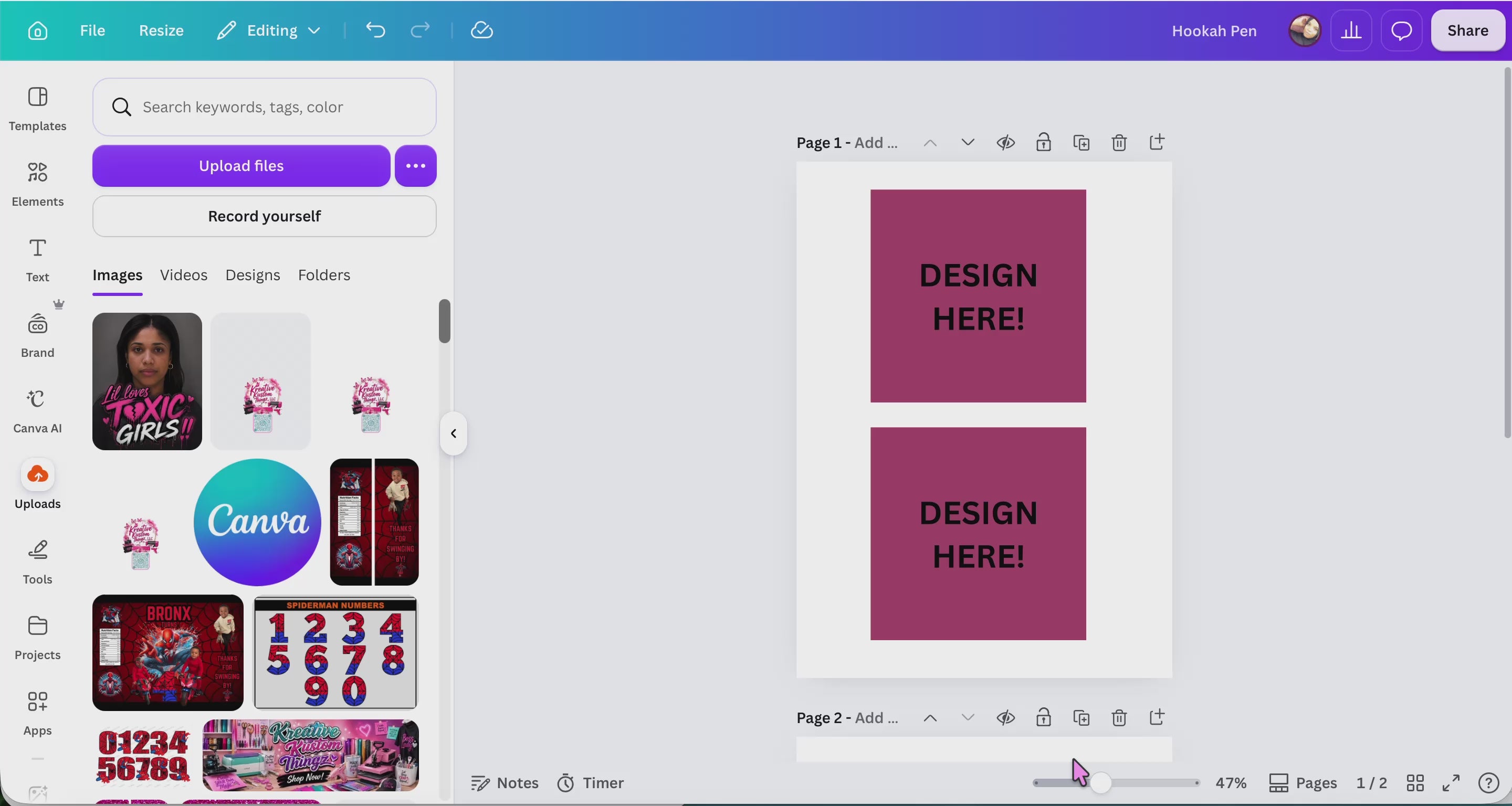Open the Editing mode dropdown
Screen dimensions: 1512x806
[x=269, y=30]
